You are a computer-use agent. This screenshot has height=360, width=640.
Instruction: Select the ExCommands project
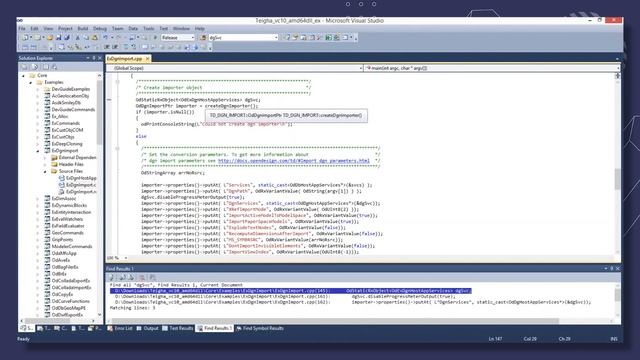coord(66,123)
